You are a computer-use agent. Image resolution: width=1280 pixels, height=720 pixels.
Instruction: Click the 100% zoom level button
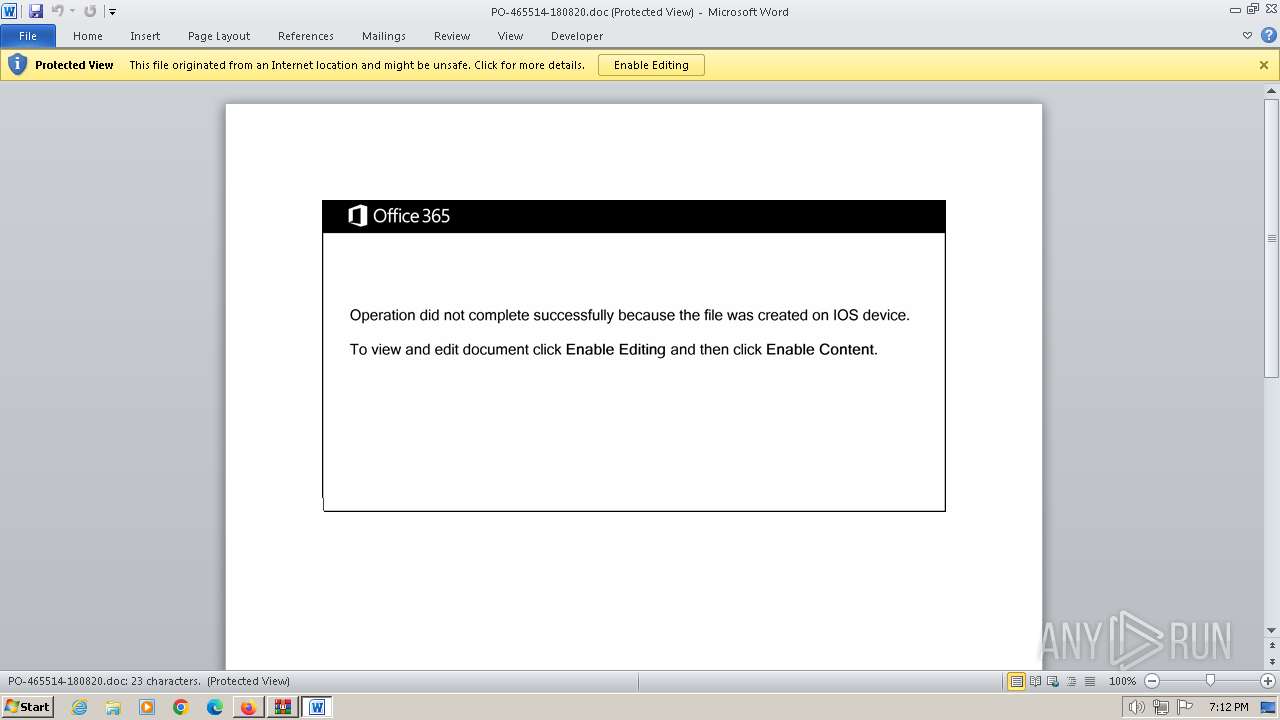point(1122,681)
